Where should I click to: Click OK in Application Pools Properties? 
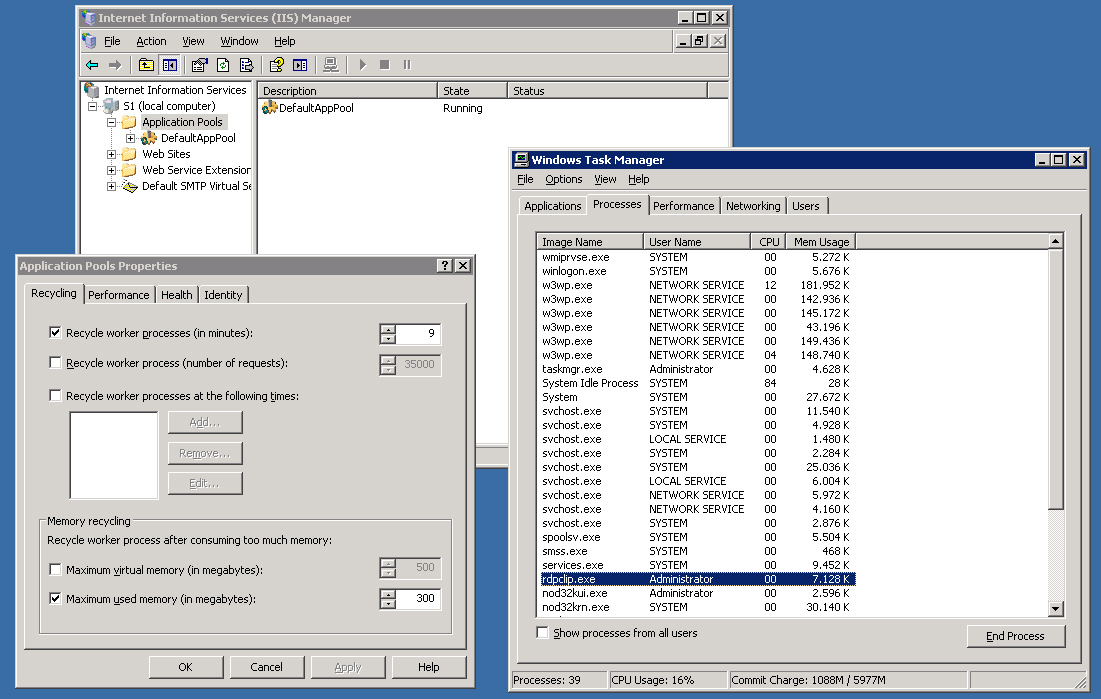pos(185,667)
